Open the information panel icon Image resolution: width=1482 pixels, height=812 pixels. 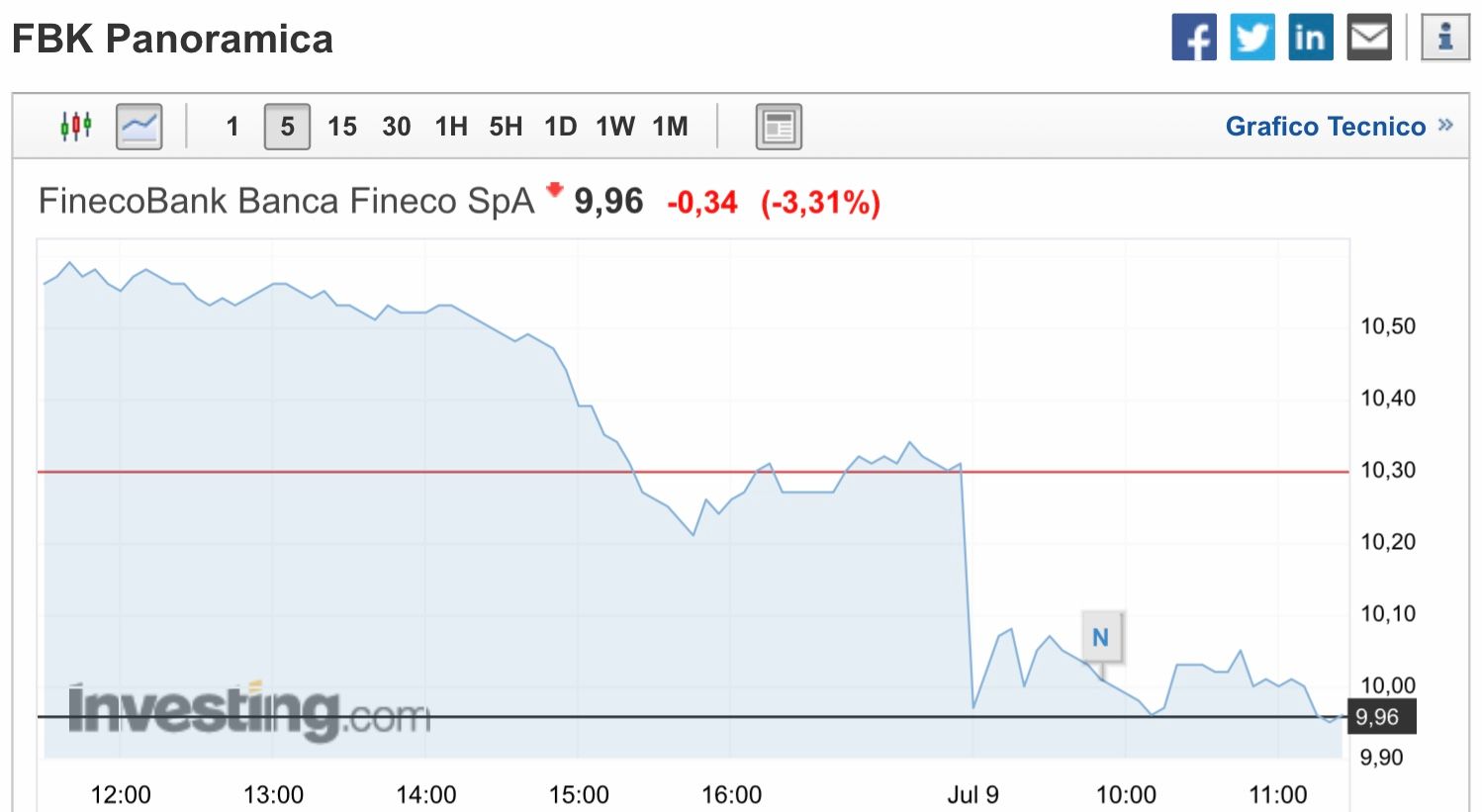pos(1445,37)
